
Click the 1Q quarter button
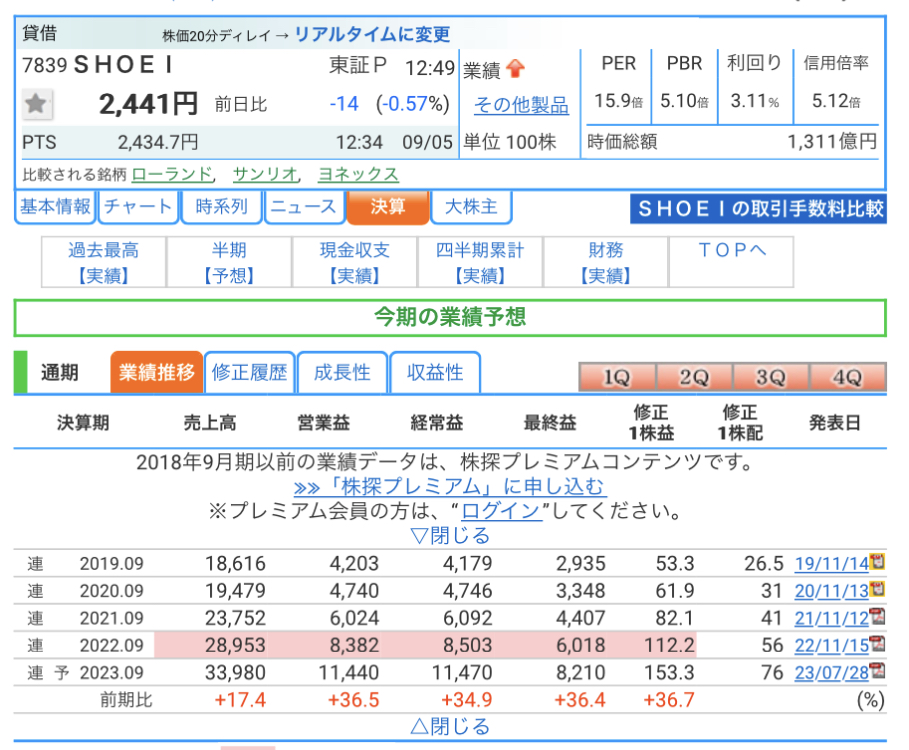point(617,377)
